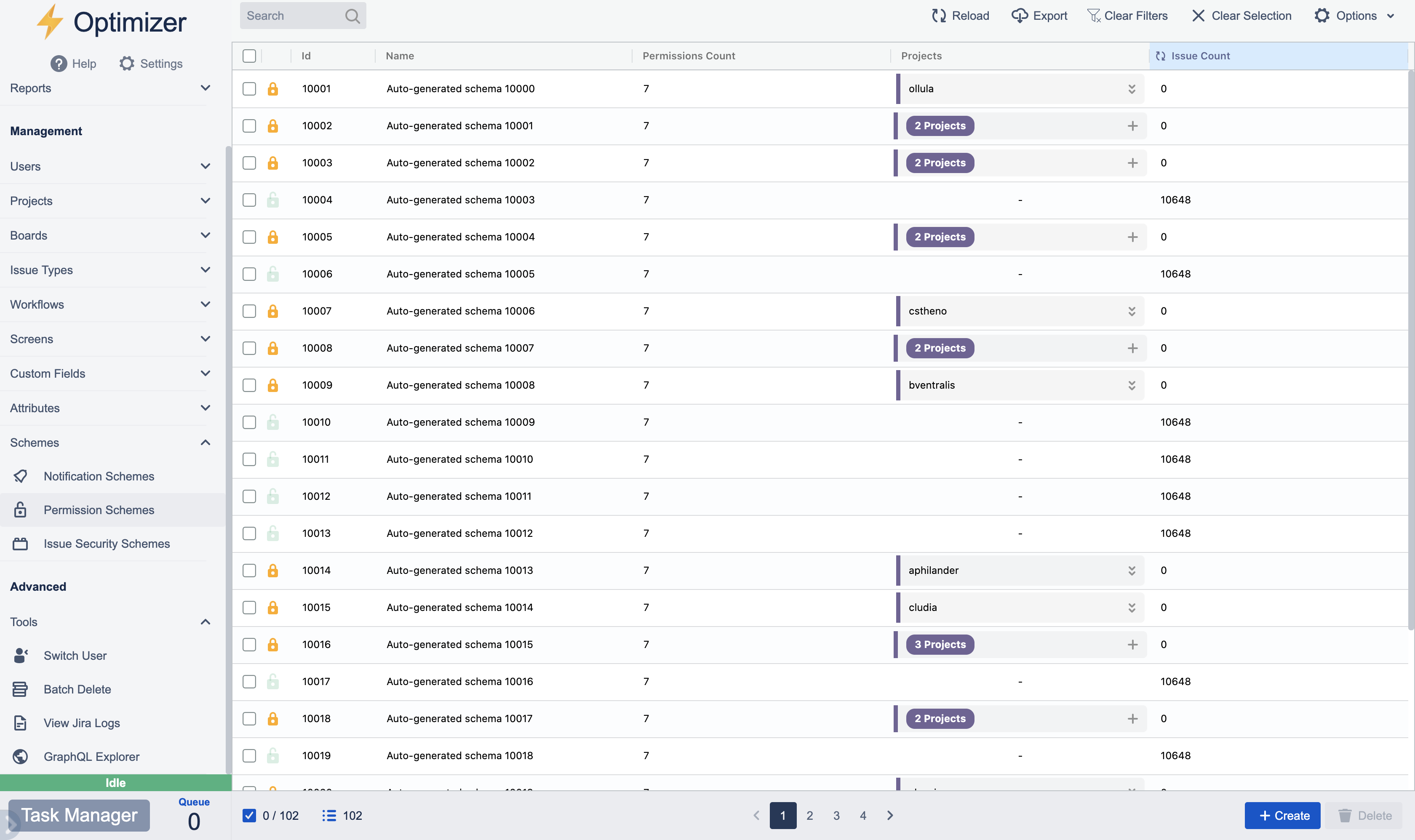The width and height of the screenshot is (1415, 840).
Task: Check the row checkbox for Id 10004
Action: click(249, 200)
